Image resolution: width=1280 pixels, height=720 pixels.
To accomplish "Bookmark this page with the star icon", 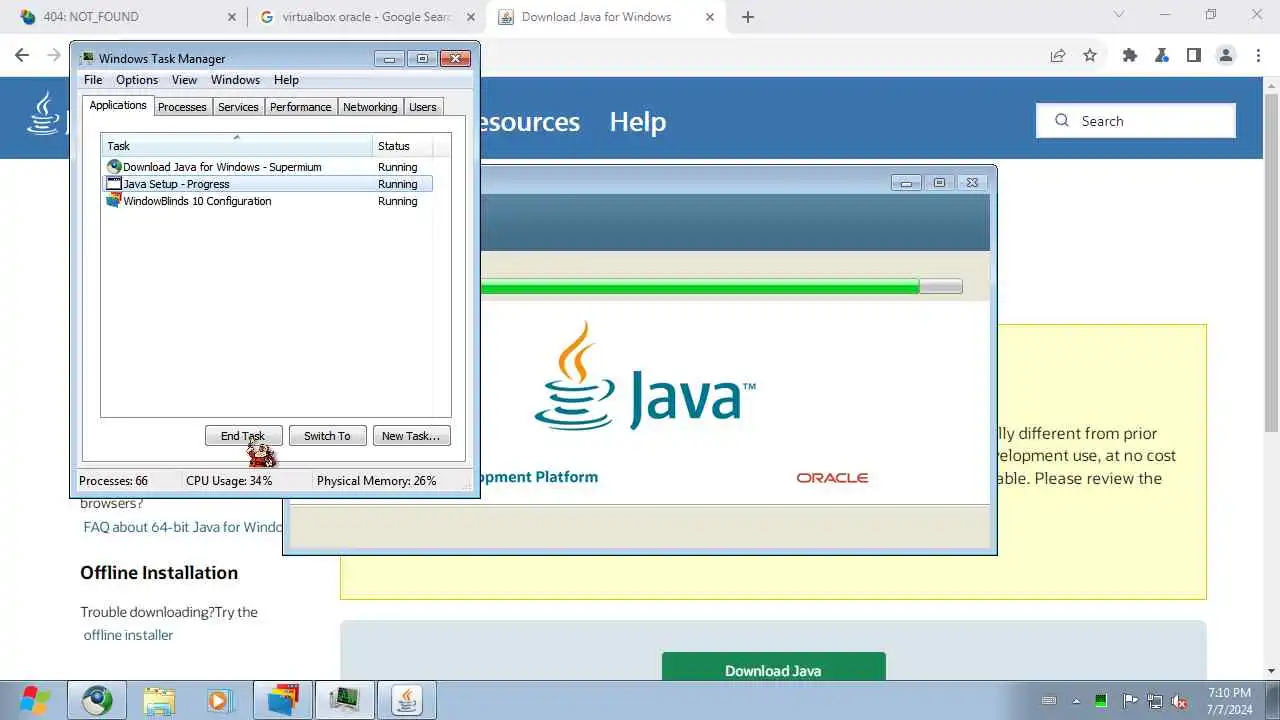I will click(1090, 56).
